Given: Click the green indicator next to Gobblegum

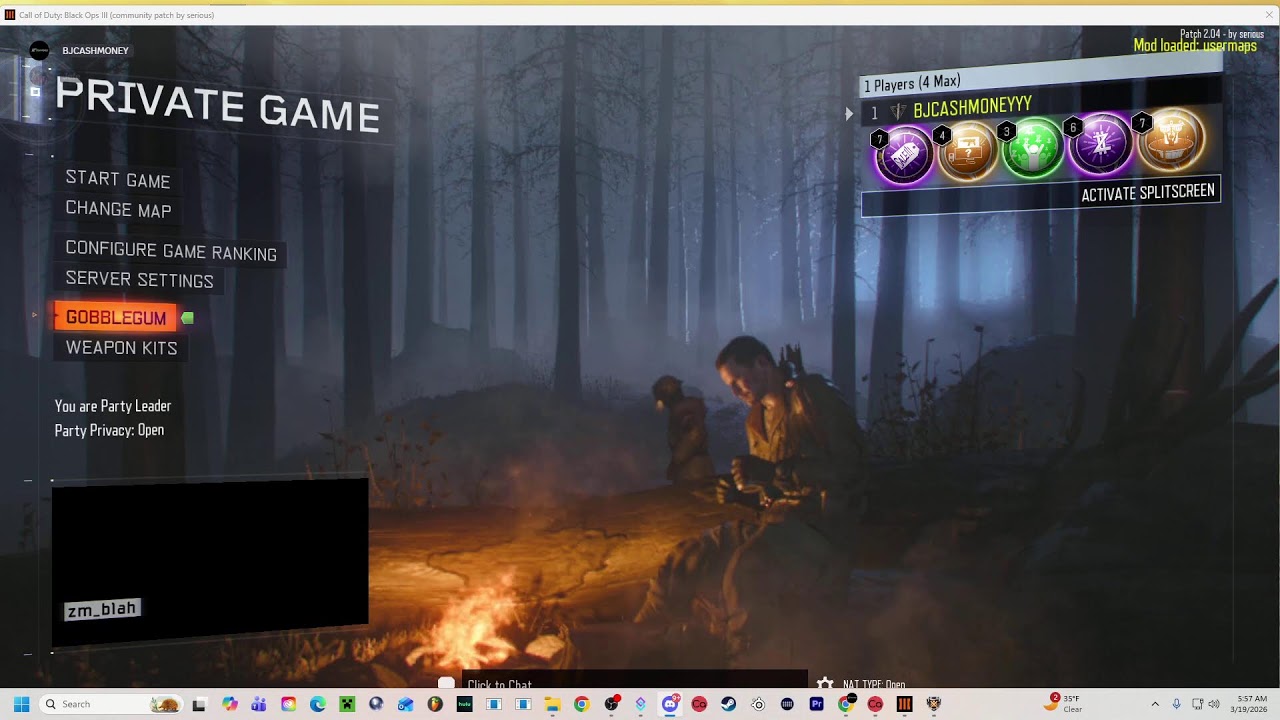Looking at the screenshot, I should (x=187, y=318).
